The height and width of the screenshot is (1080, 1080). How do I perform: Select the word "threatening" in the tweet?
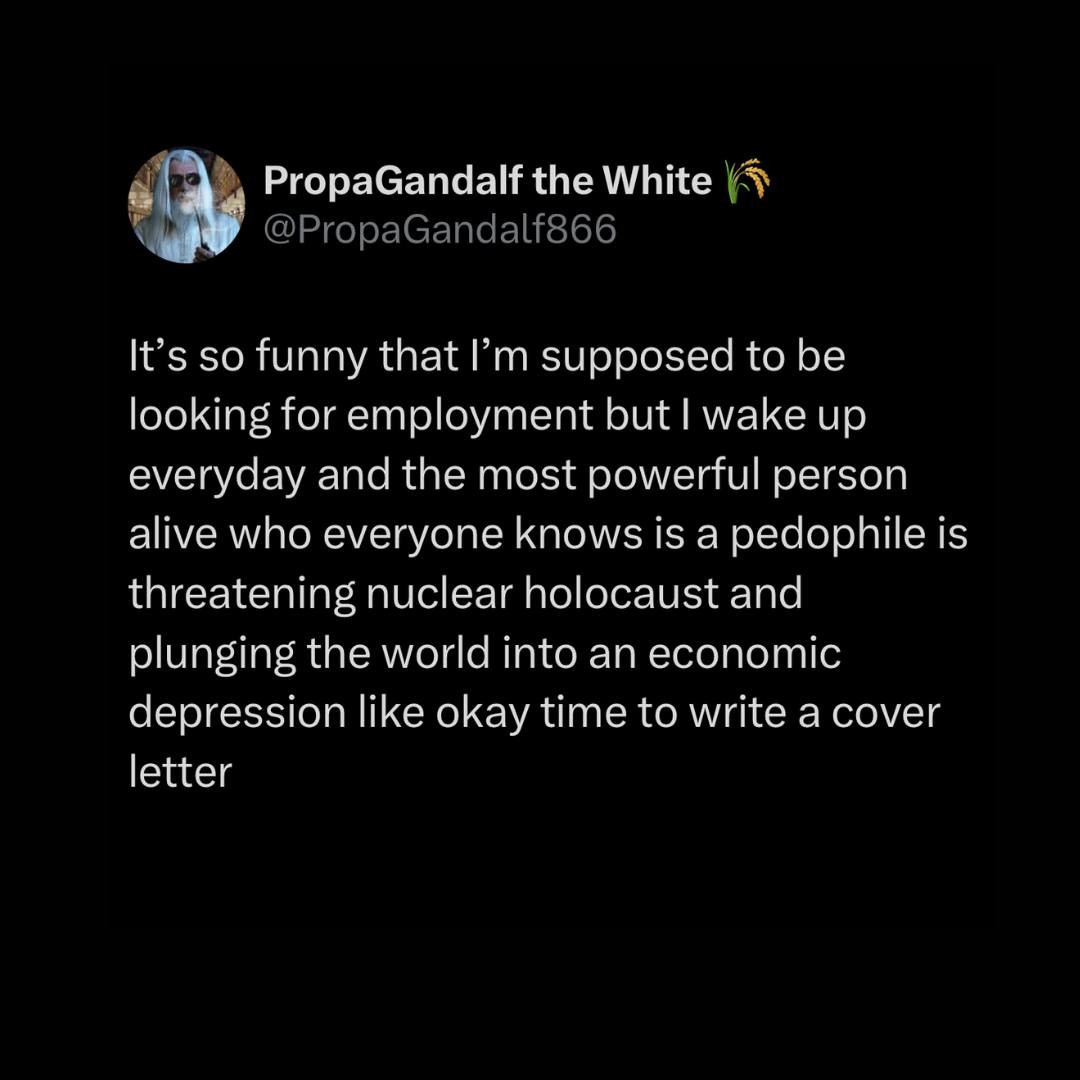point(242,595)
